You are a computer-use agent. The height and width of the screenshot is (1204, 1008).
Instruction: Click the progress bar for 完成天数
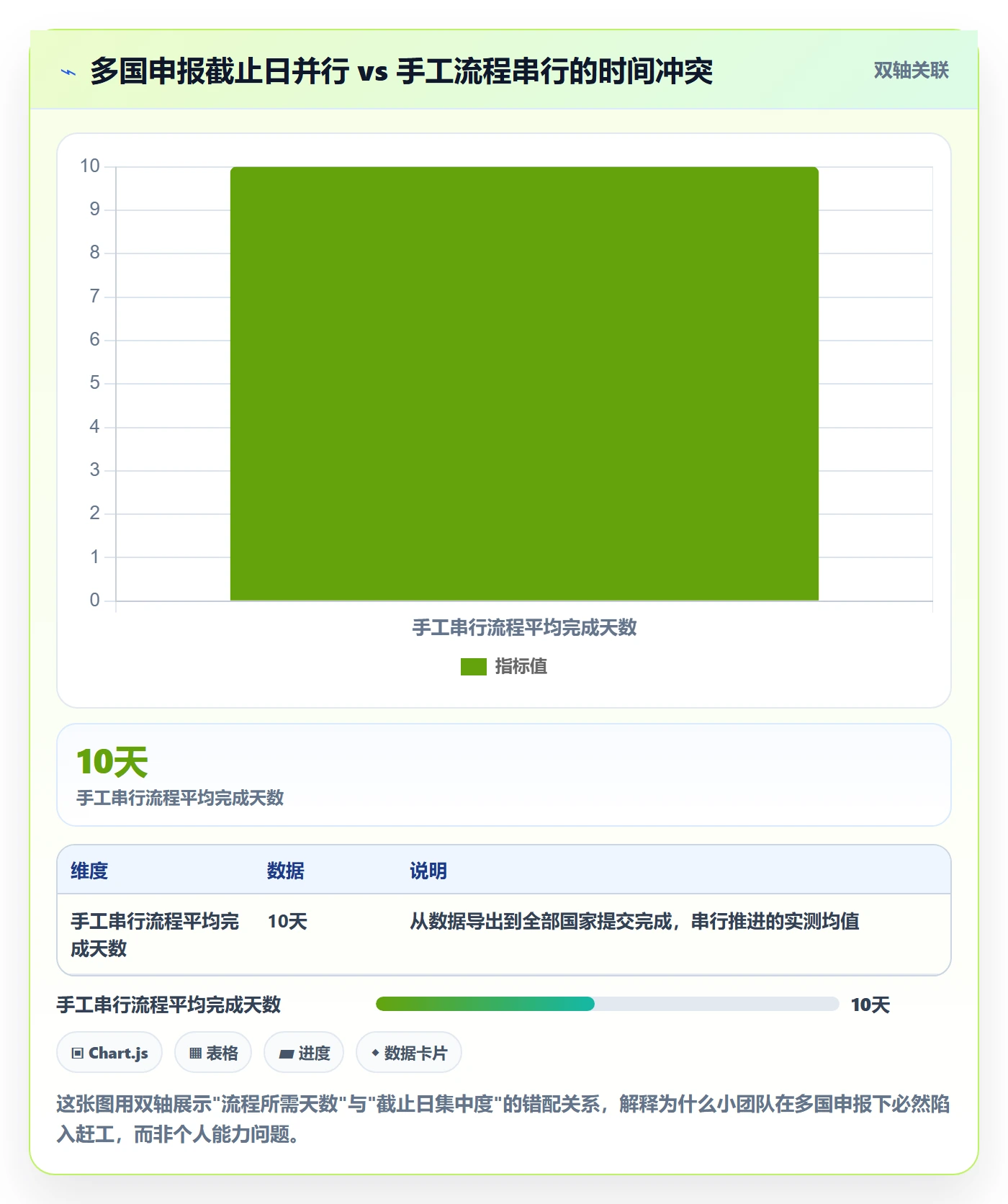coord(607,1004)
